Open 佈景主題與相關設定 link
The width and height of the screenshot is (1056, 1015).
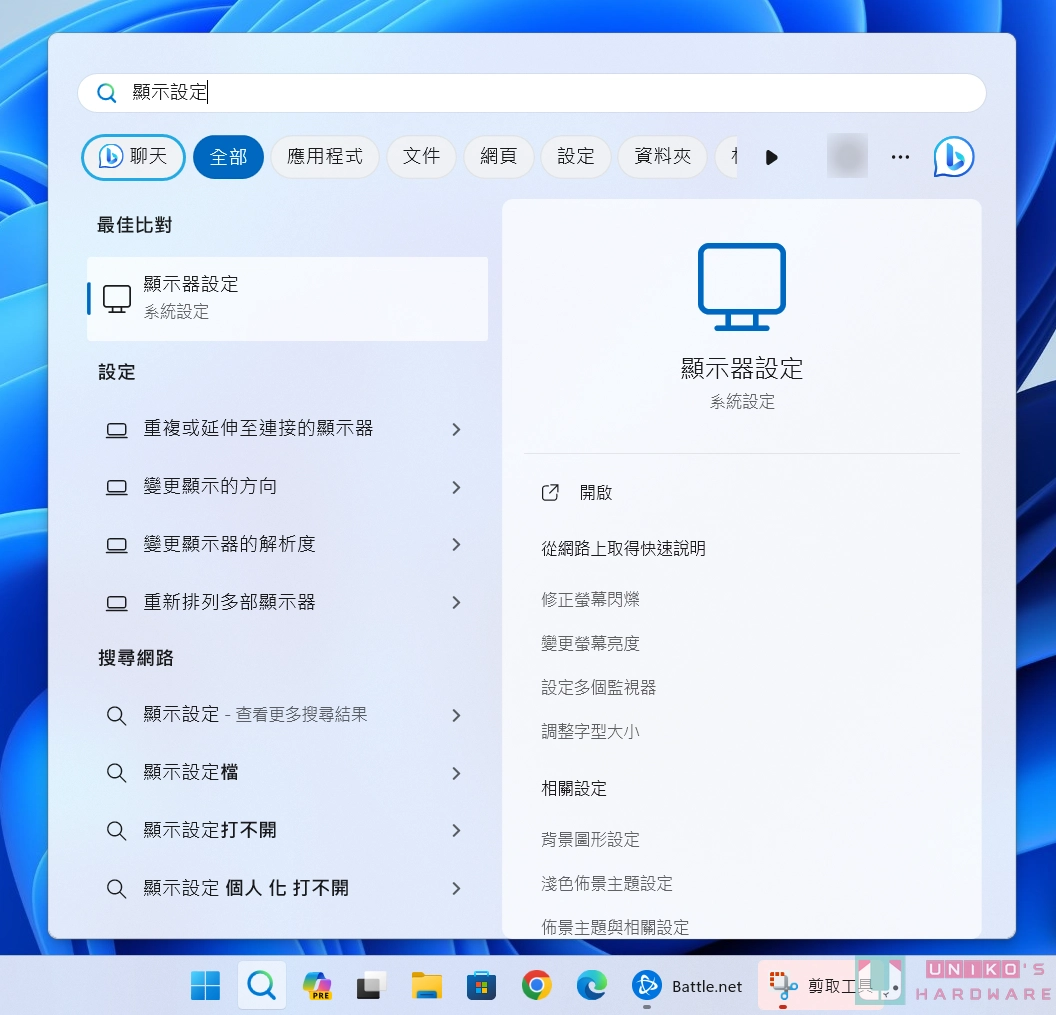pyautogui.click(x=615, y=927)
